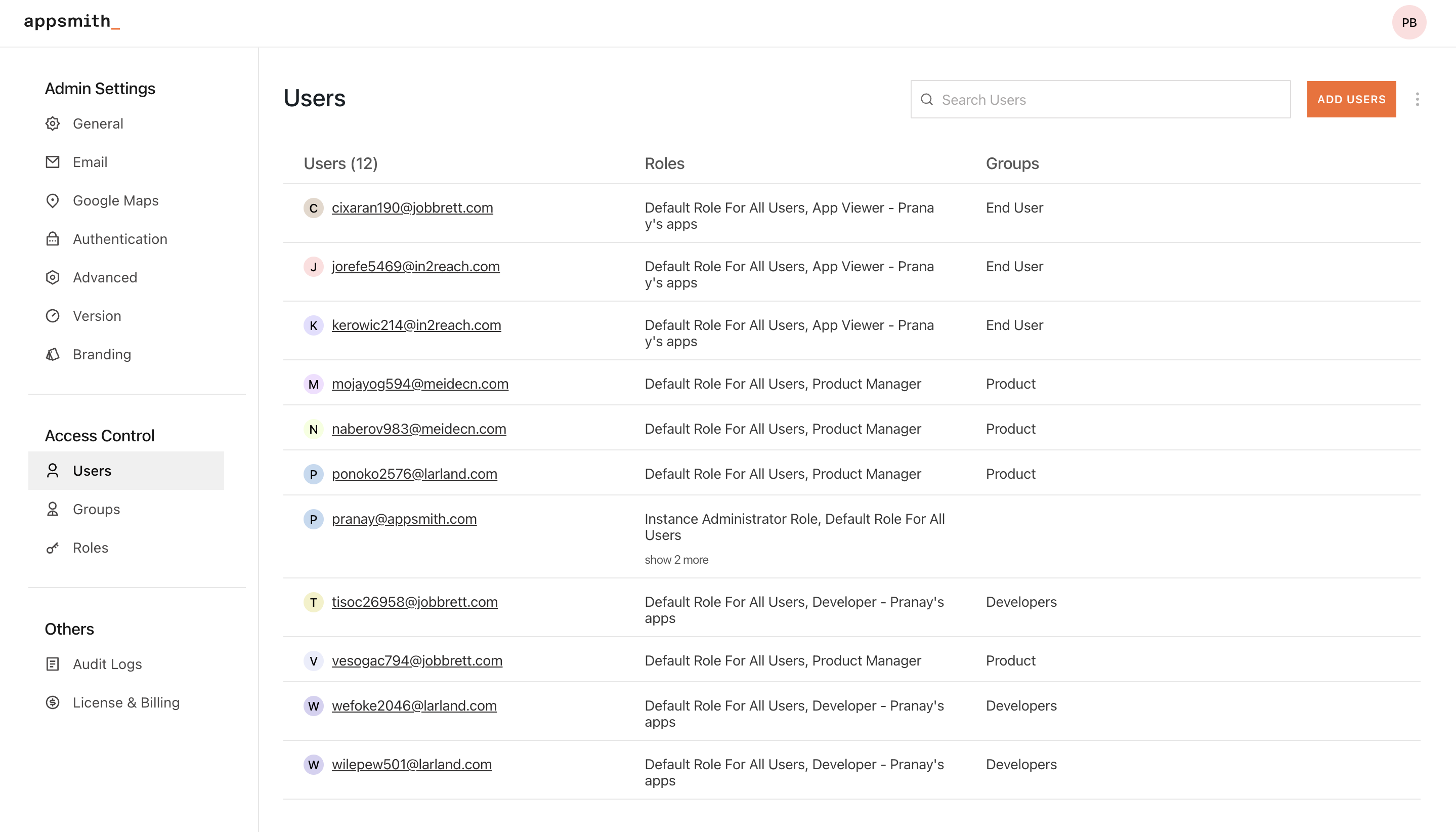
Task: Open the PB profile avatar menu
Action: pos(1408,23)
